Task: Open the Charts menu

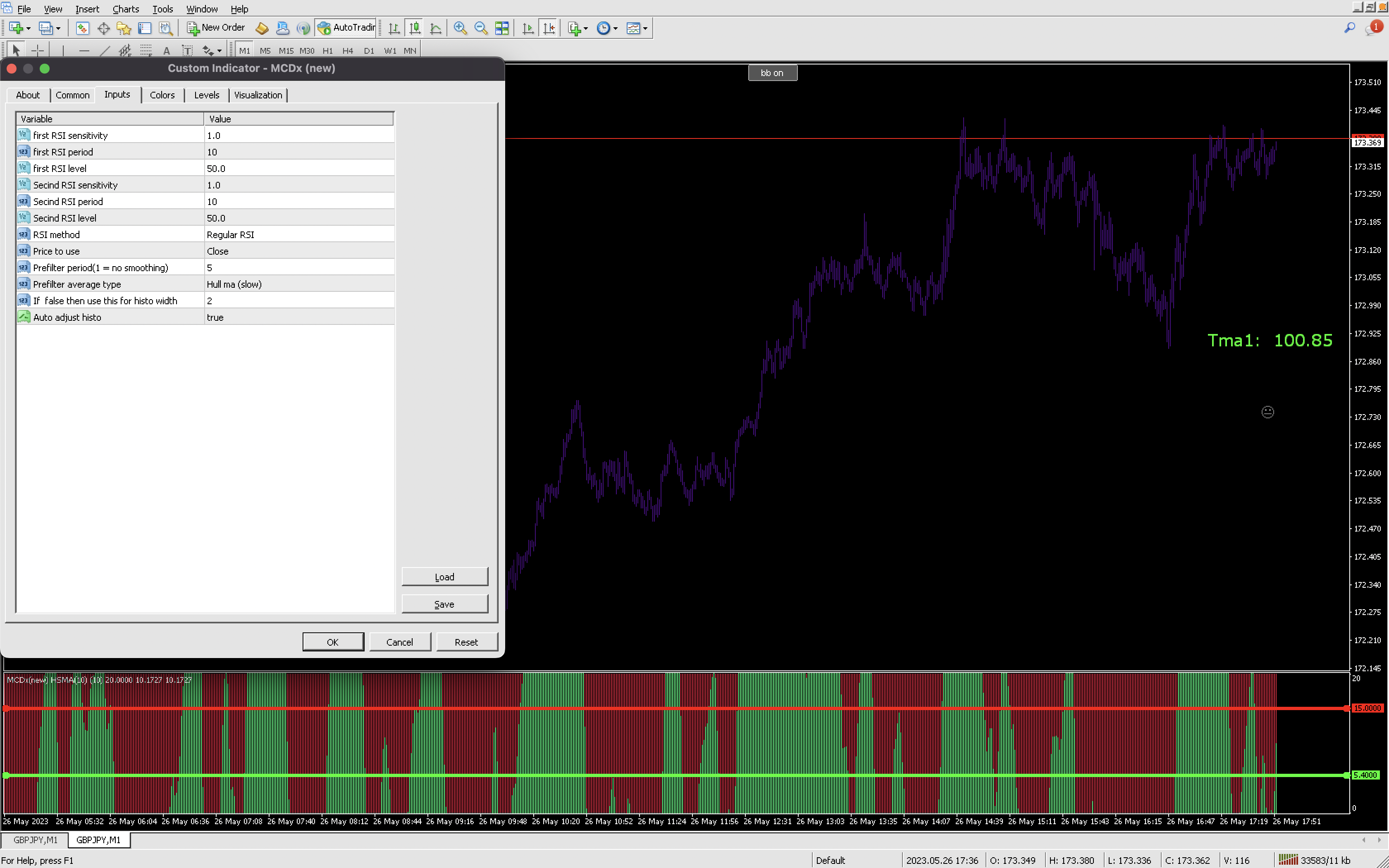Action: 126,9
